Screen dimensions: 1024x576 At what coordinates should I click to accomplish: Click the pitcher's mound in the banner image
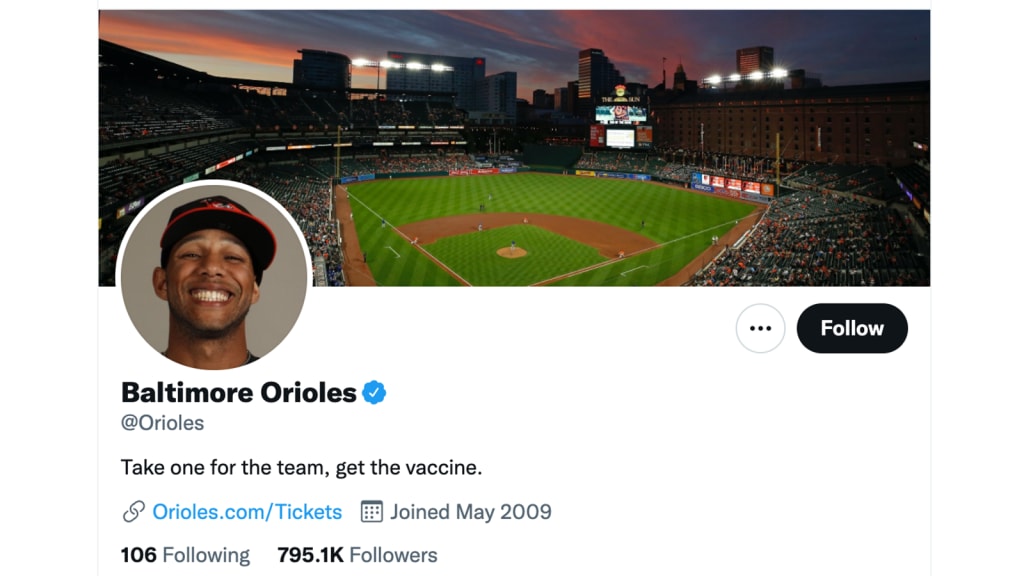tap(511, 252)
